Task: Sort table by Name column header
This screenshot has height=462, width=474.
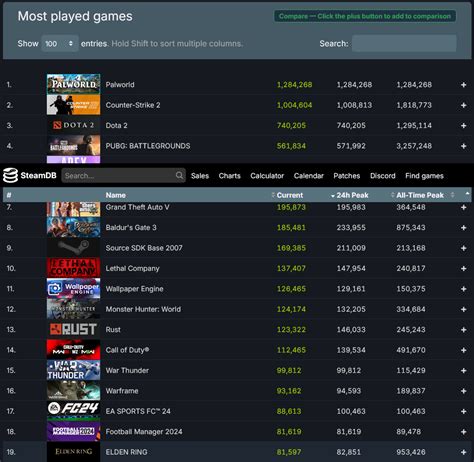Action: pyautogui.click(x=116, y=195)
